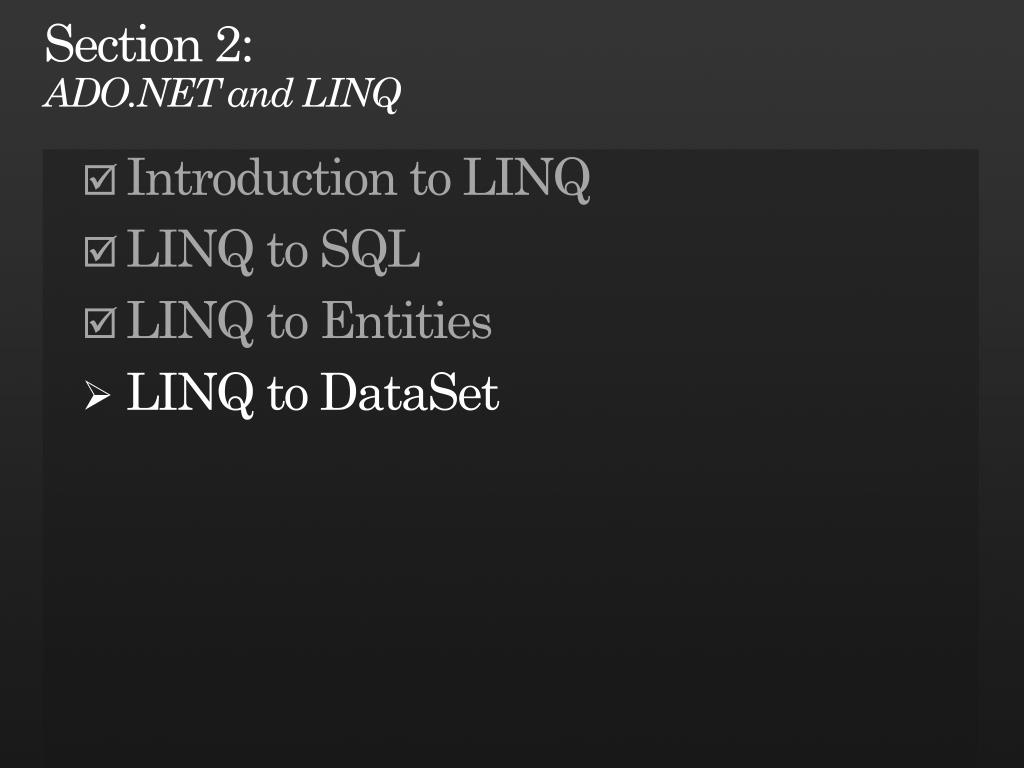
Task: Click the word SQL in the second item
Action: point(370,250)
